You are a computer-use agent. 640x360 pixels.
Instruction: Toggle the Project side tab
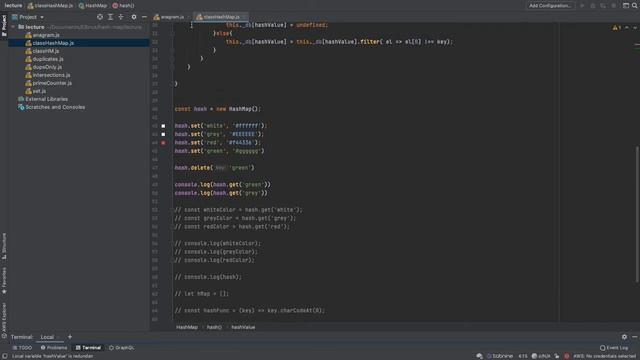click(x=4, y=25)
